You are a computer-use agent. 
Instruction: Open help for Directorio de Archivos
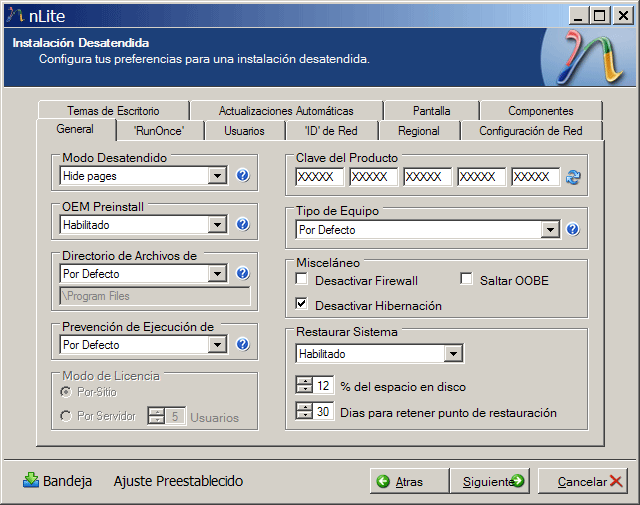pyautogui.click(x=243, y=273)
